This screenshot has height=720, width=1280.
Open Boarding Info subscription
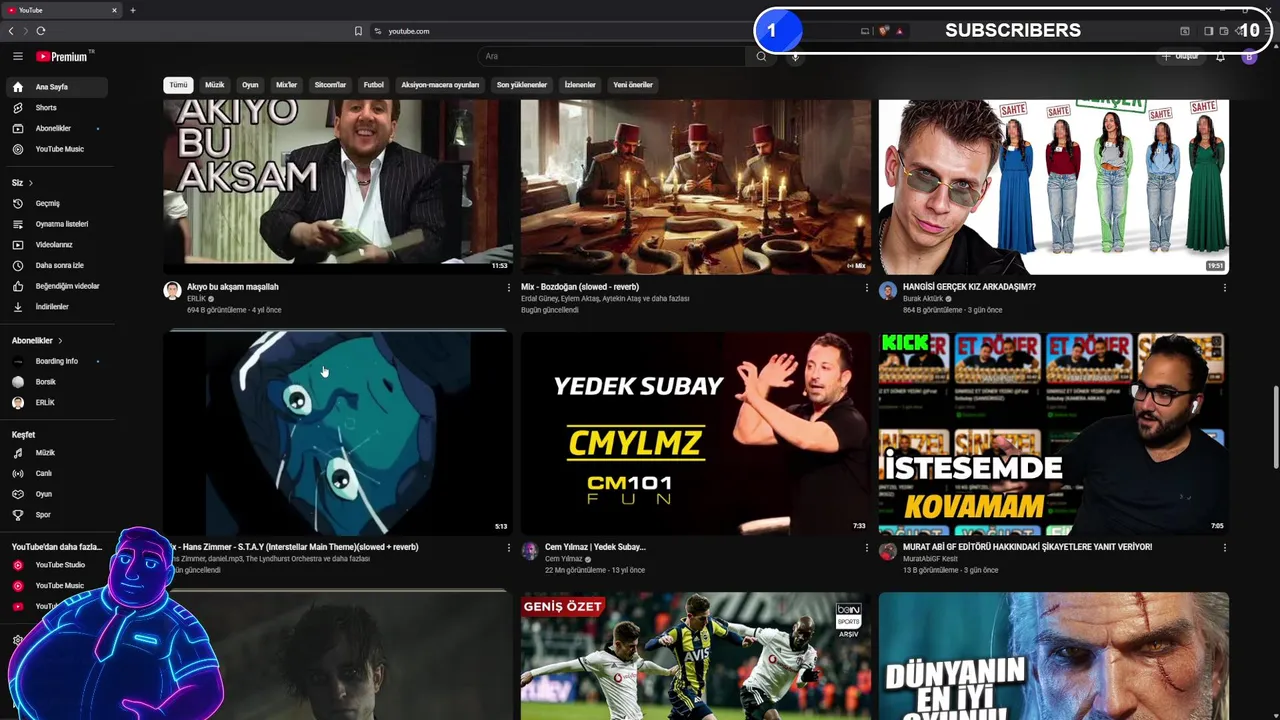[55, 361]
